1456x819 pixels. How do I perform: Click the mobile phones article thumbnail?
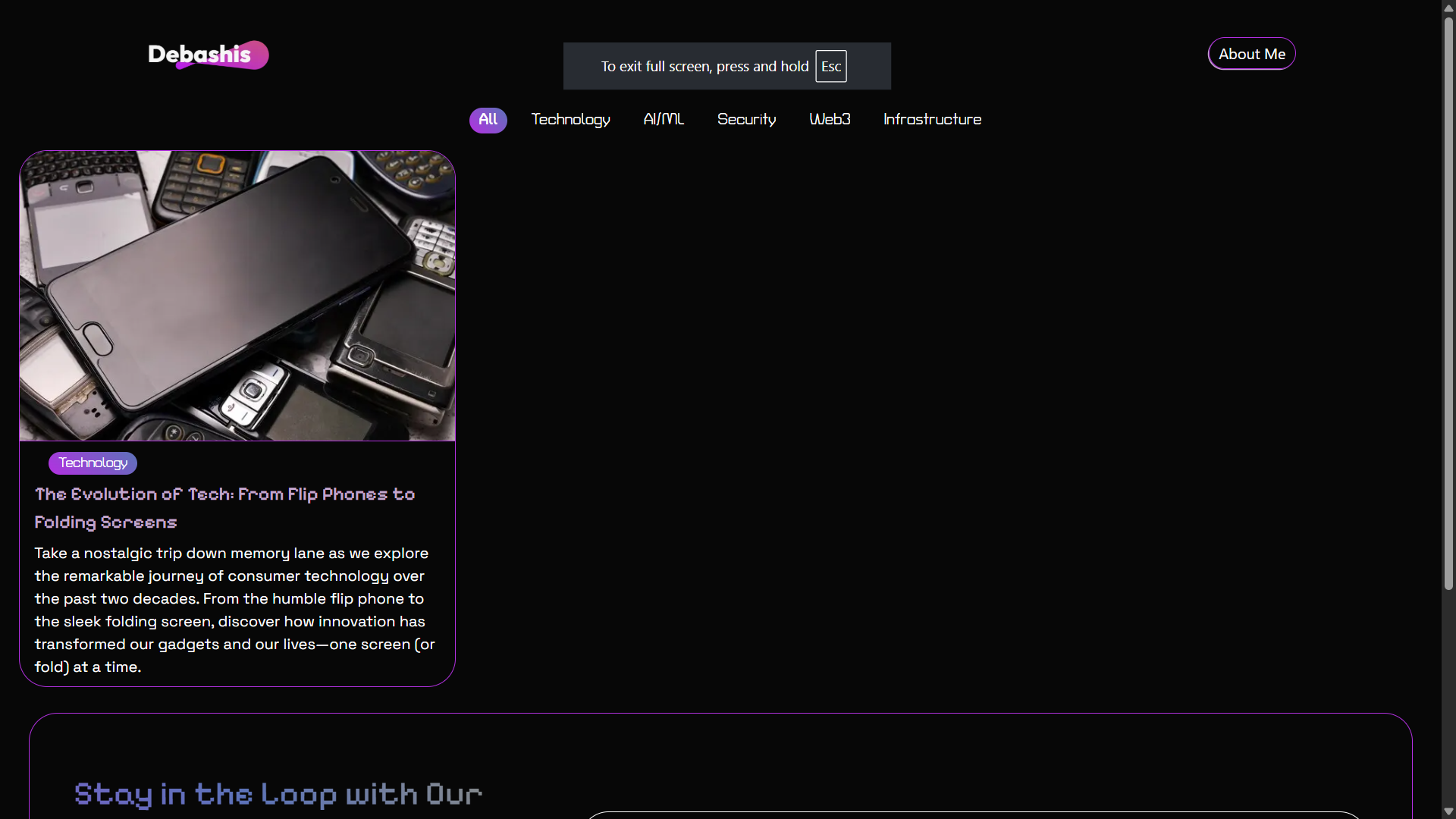coord(237,296)
